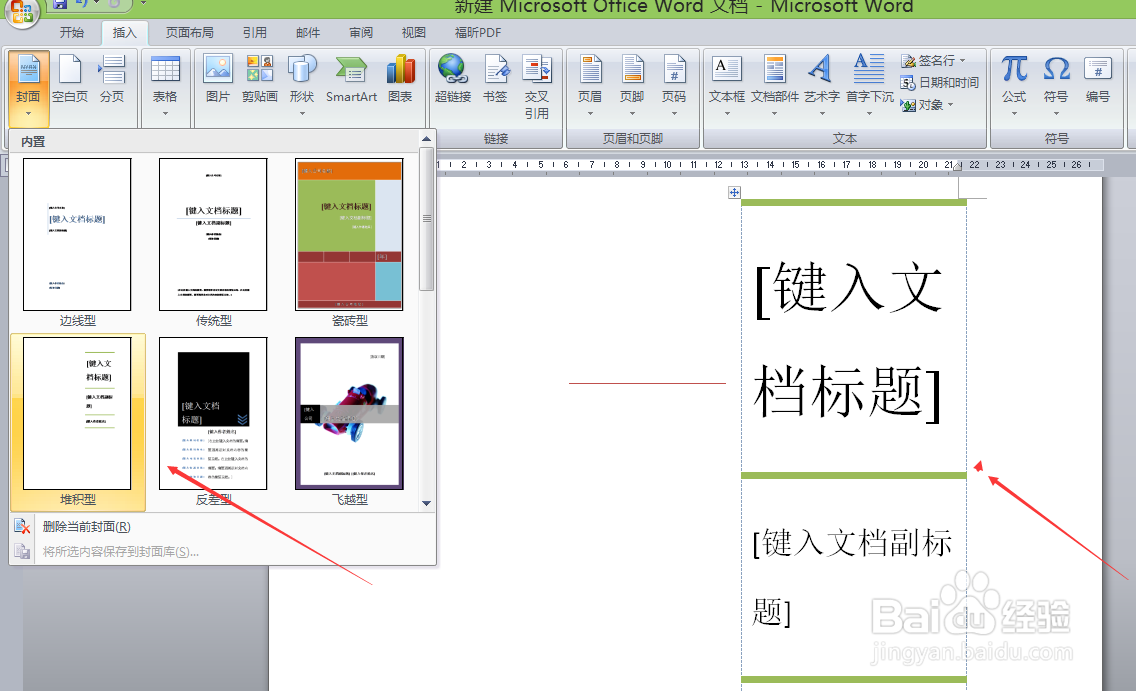The width and height of the screenshot is (1136, 691).
Task: Expand the Page Number (页码) dropdown arrow
Action: [674, 114]
